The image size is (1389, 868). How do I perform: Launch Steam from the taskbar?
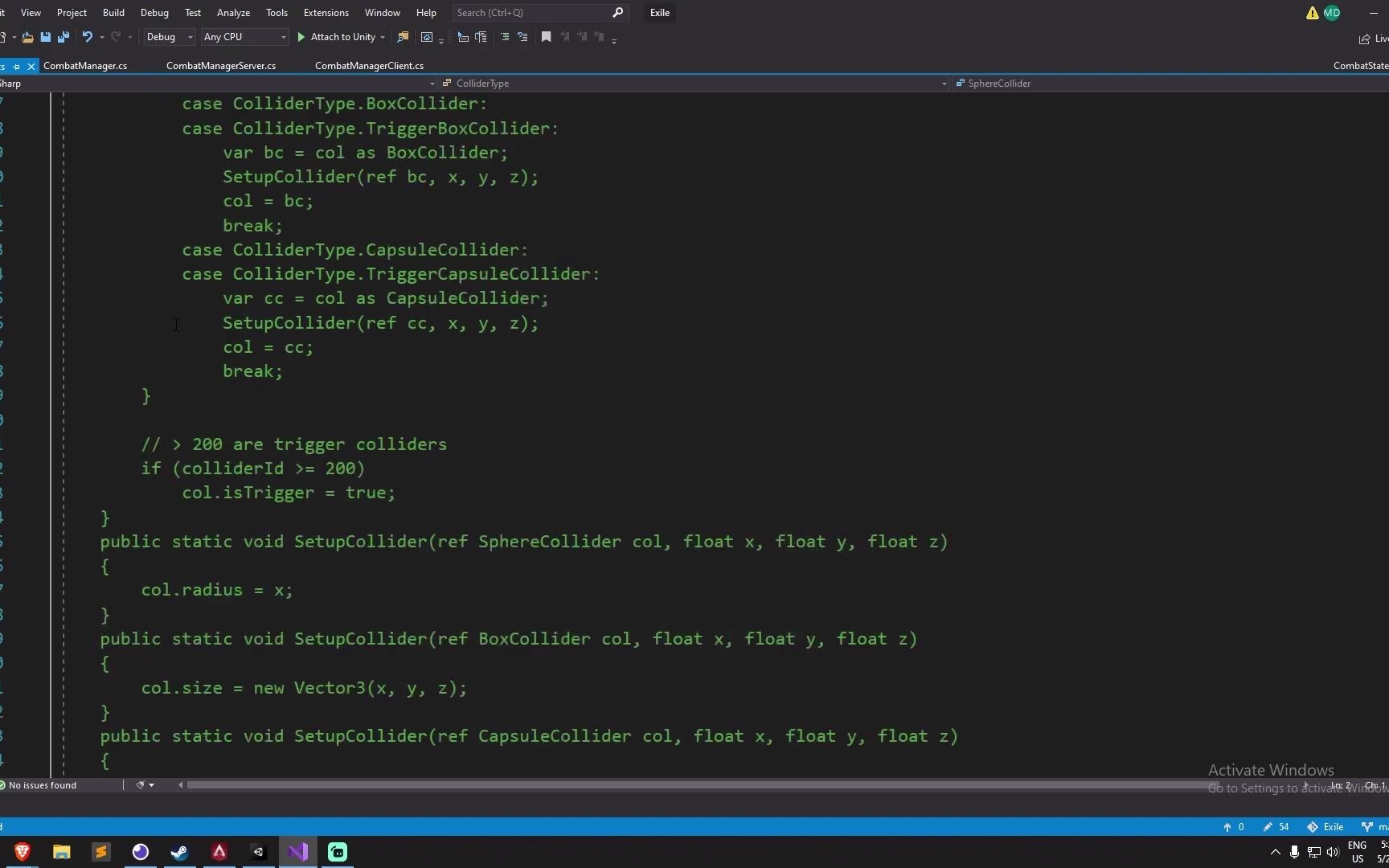tap(179, 852)
